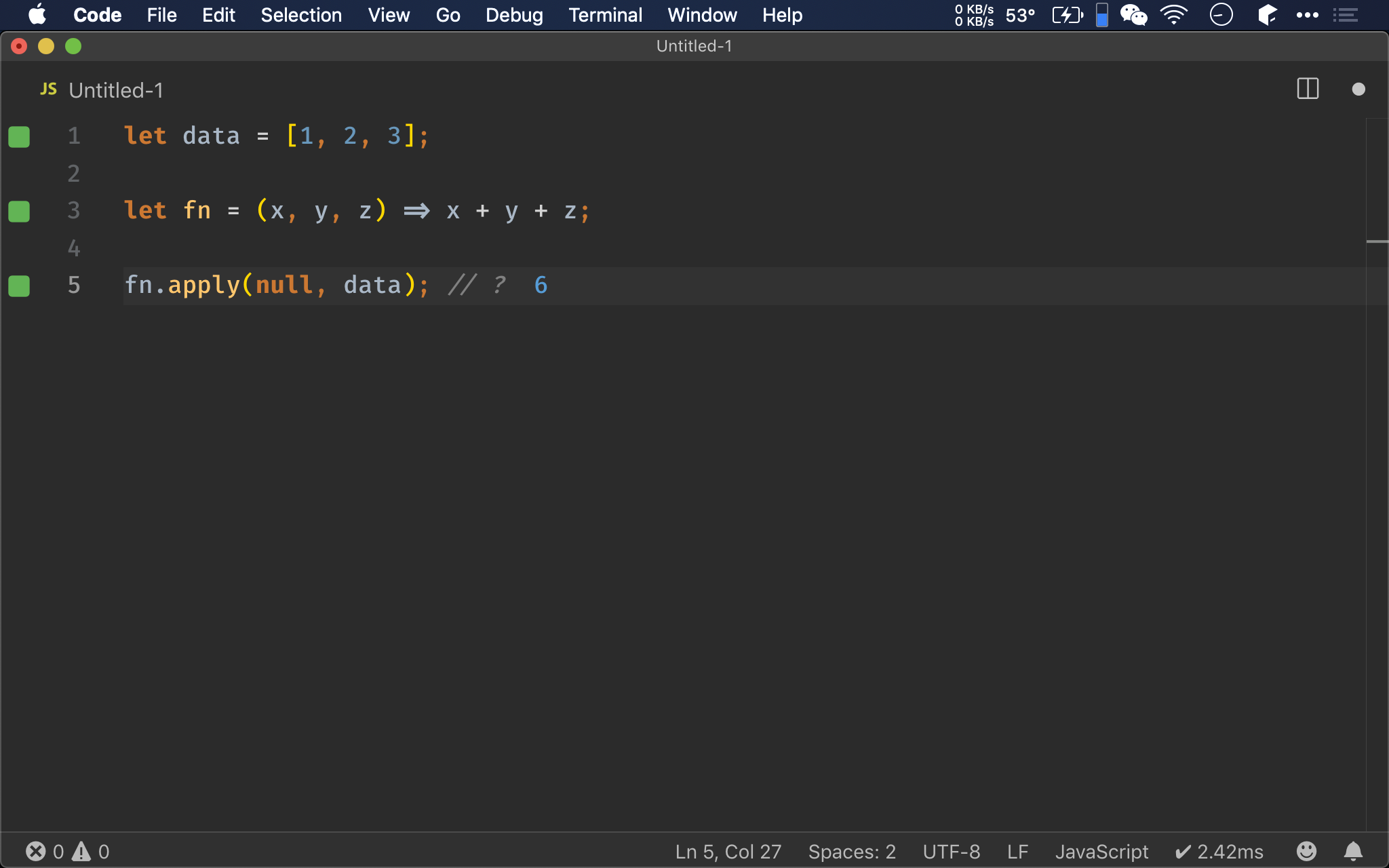The image size is (1389, 868).
Task: Open the Terminal menu
Action: (x=605, y=14)
